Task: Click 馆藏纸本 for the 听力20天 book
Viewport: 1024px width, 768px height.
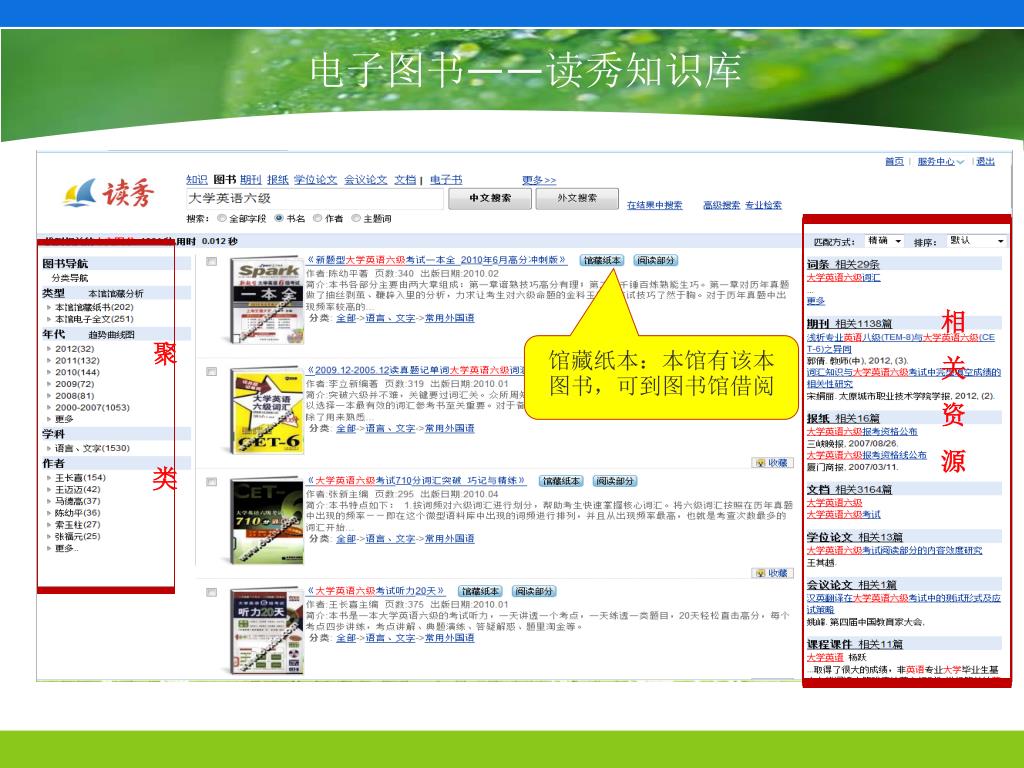Action: click(x=480, y=592)
